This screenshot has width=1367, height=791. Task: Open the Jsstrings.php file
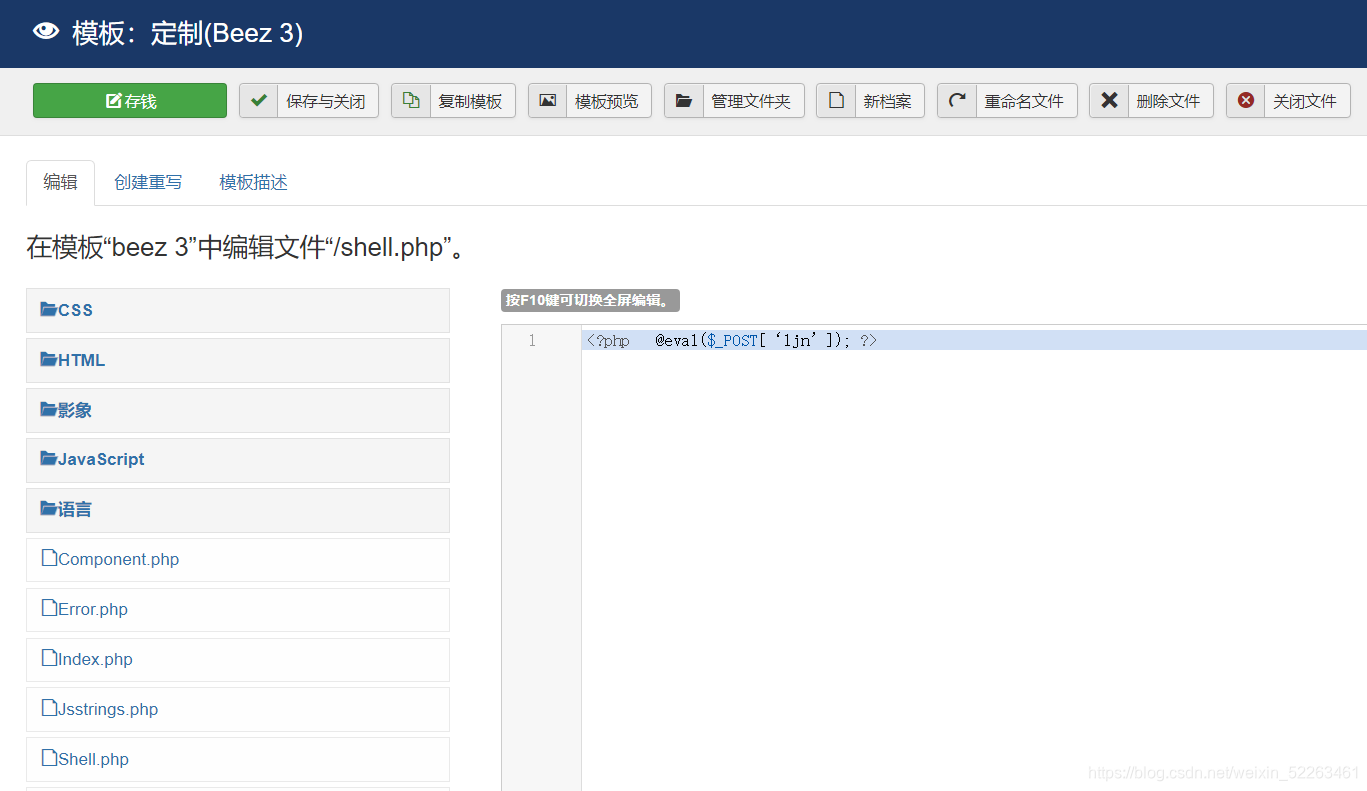(238, 709)
